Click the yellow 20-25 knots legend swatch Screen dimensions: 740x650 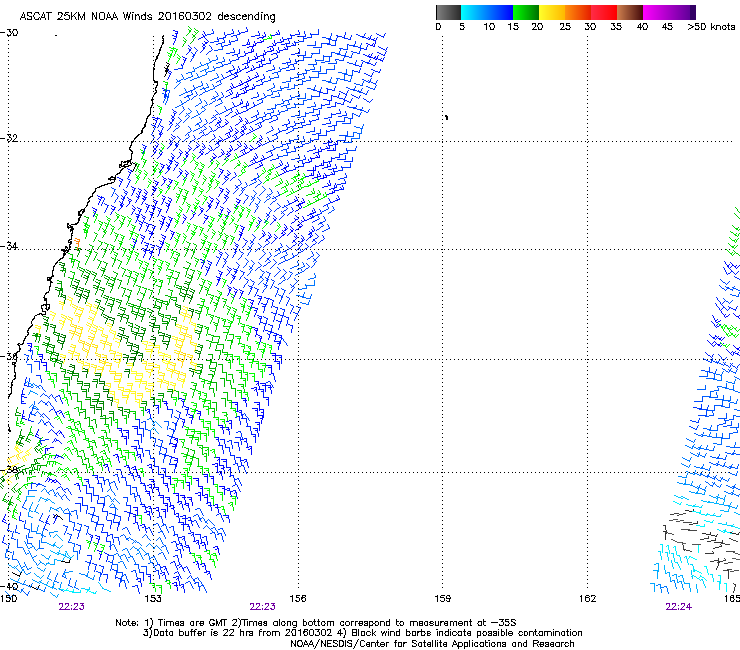pos(552,12)
